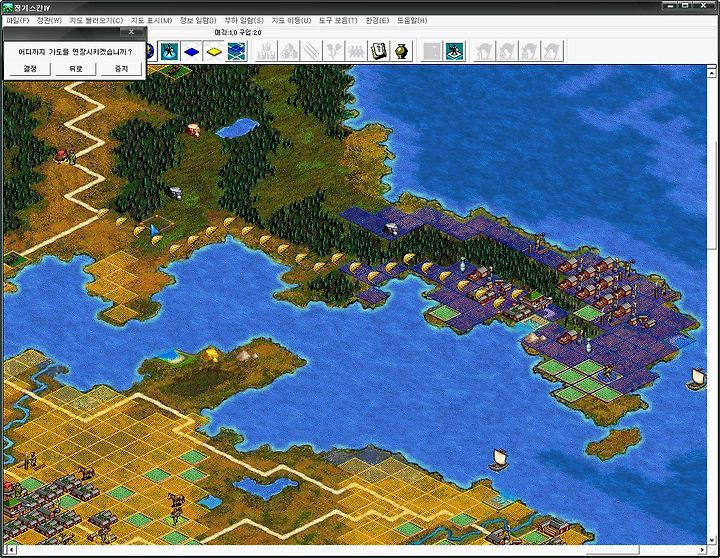This screenshot has height=558, width=720.
Task: Confirm road extension with 결정 button
Action: pos(30,69)
